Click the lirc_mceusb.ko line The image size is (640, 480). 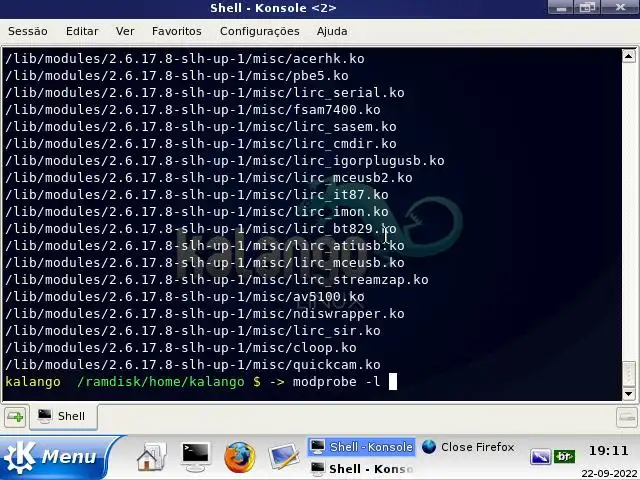204,263
